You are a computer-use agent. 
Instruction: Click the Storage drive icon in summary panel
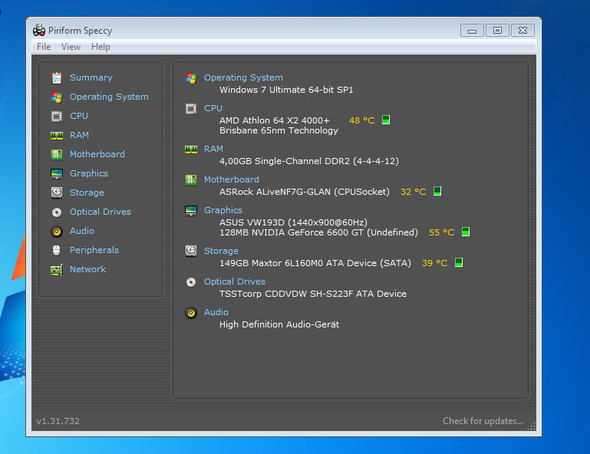click(x=191, y=251)
